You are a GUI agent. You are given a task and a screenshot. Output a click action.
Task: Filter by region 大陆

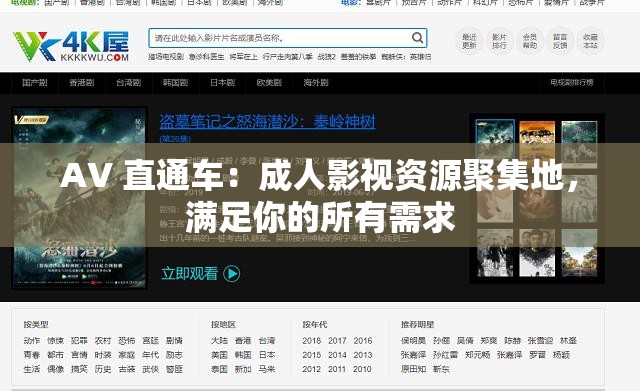click(219, 341)
